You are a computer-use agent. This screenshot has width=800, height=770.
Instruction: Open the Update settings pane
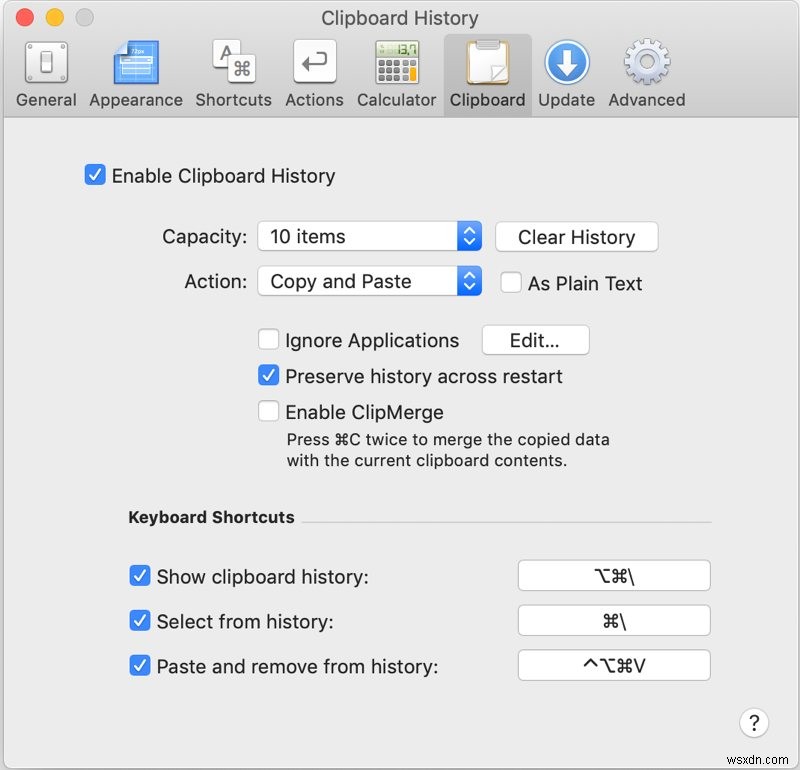point(566,62)
